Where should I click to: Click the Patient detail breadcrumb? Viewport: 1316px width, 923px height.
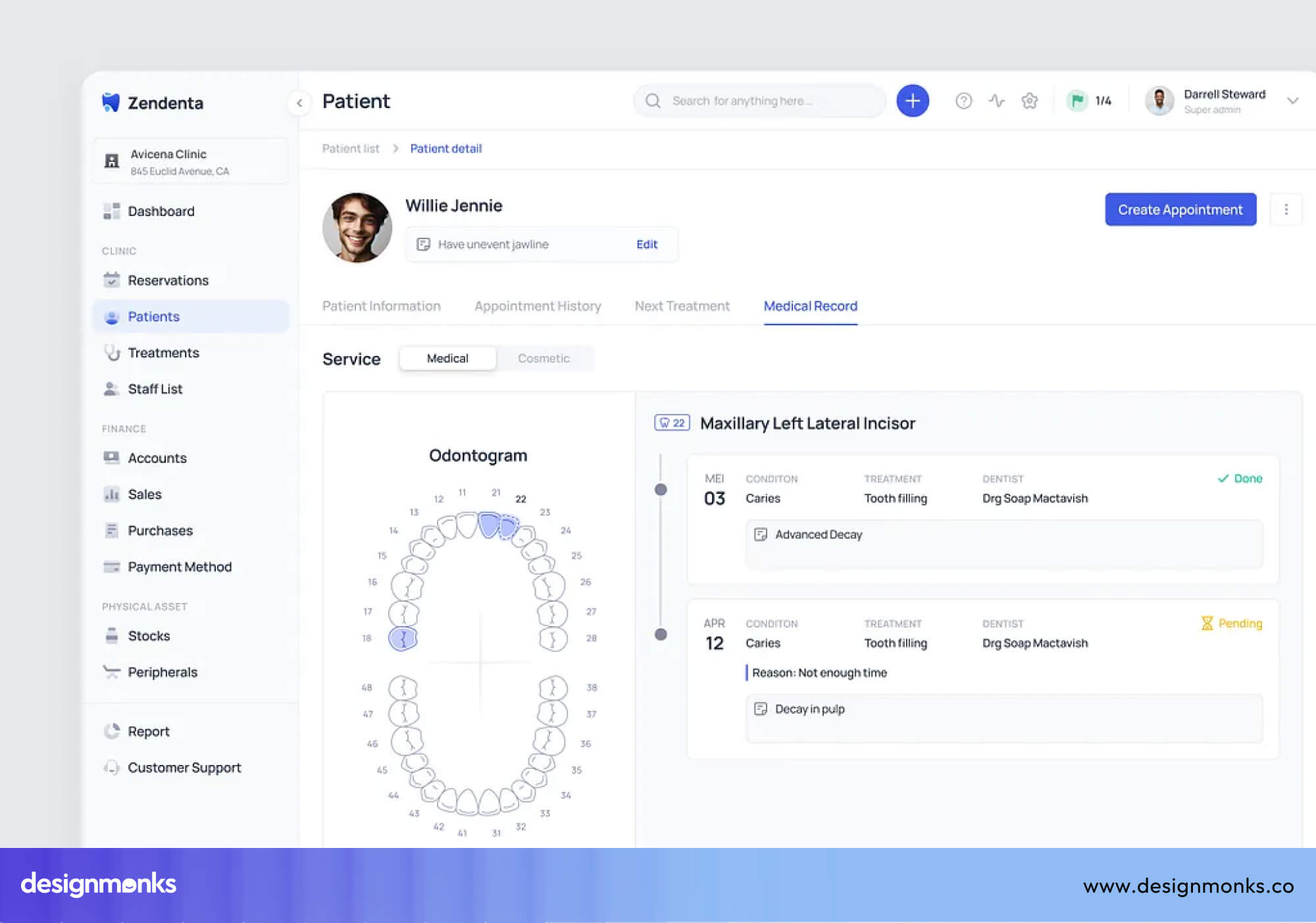click(446, 149)
